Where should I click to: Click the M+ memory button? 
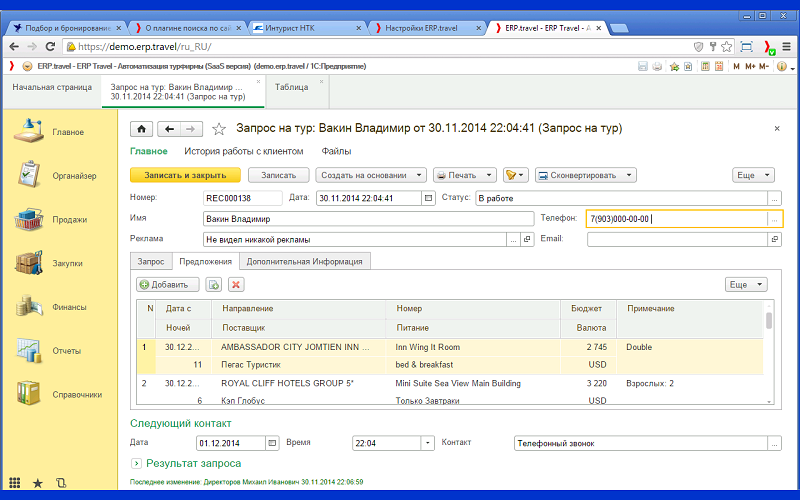[750, 66]
